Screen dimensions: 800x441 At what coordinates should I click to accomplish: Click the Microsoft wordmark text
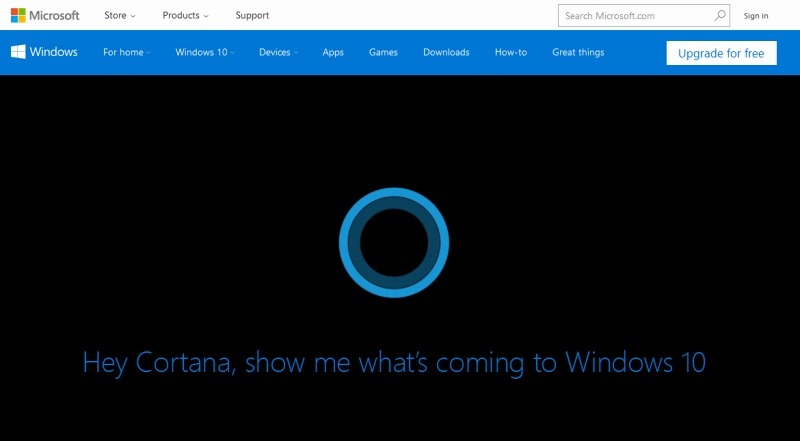click(x=54, y=15)
